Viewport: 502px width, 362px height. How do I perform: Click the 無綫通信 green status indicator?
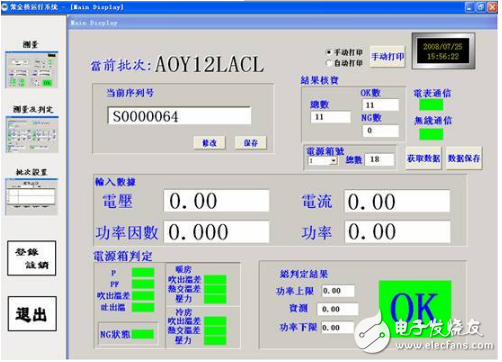click(x=431, y=134)
